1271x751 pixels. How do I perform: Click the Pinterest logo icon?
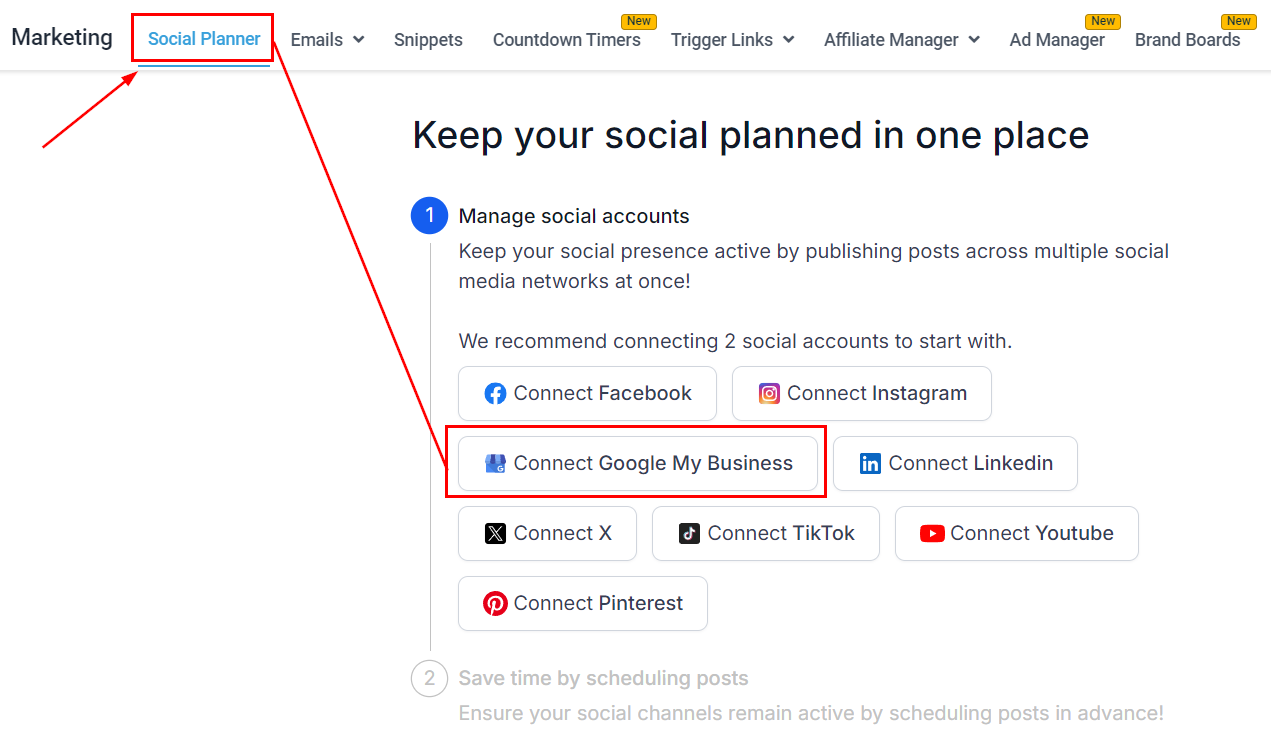click(495, 604)
